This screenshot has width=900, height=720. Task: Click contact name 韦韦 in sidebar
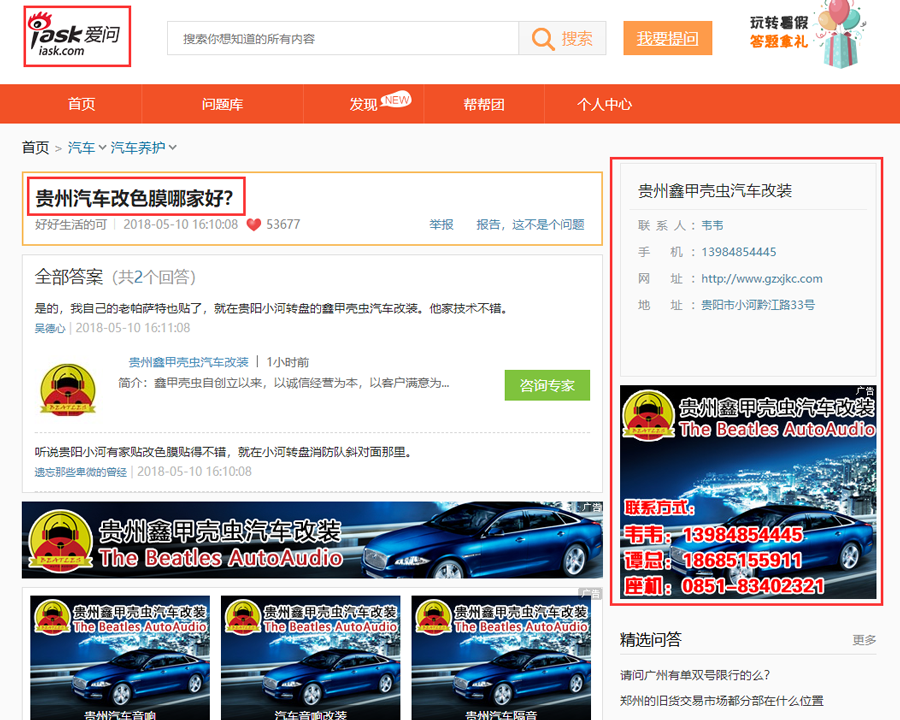coord(712,225)
